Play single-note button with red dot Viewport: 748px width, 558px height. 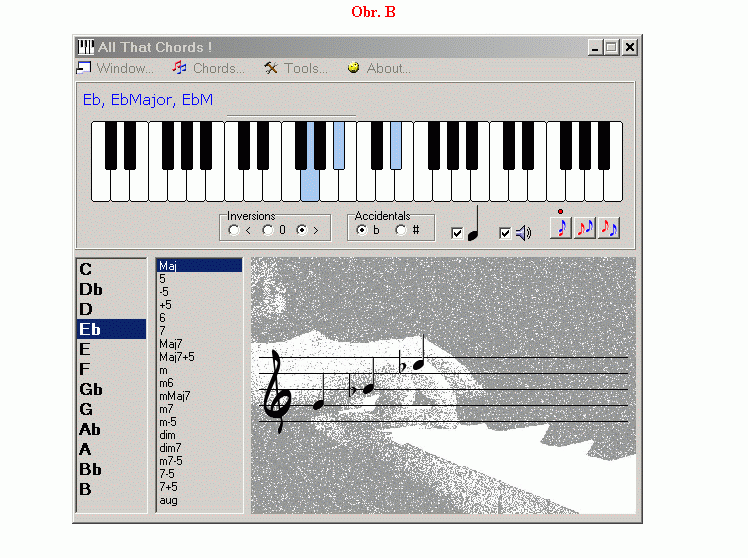point(561,227)
